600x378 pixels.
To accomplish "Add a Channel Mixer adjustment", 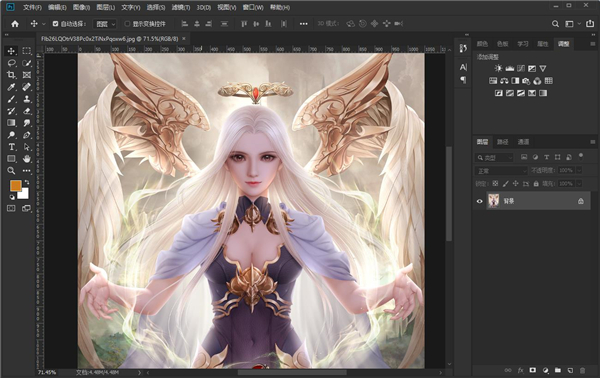I will pyautogui.click(x=537, y=81).
